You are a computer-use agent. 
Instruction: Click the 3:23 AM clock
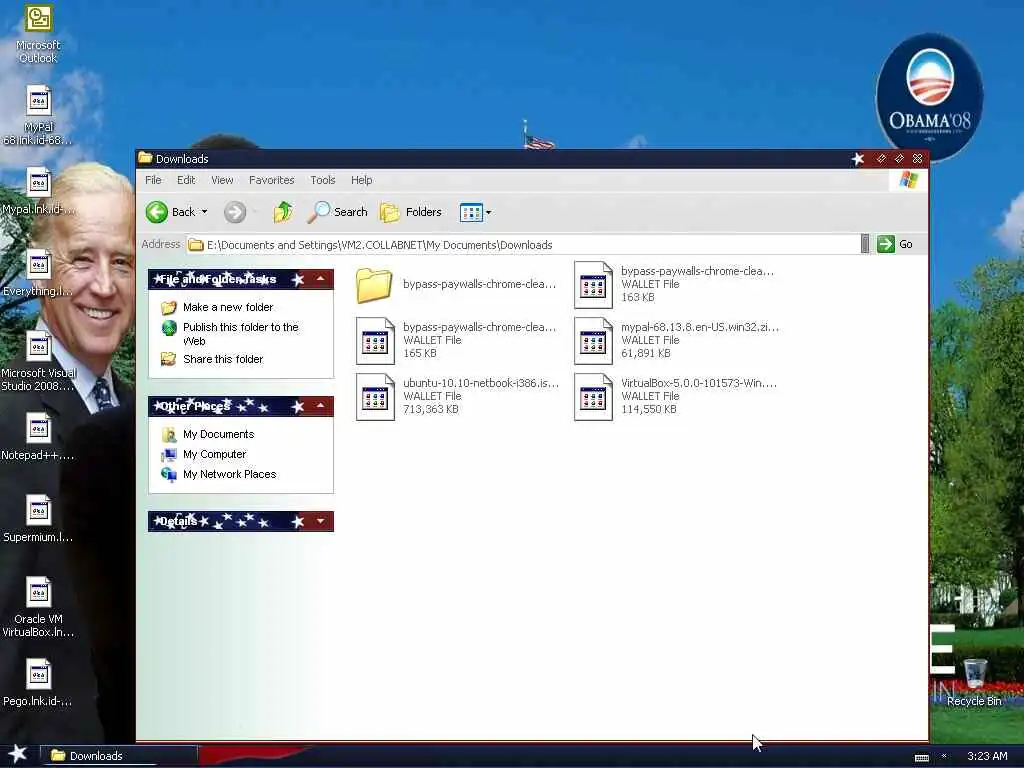[x=987, y=756]
